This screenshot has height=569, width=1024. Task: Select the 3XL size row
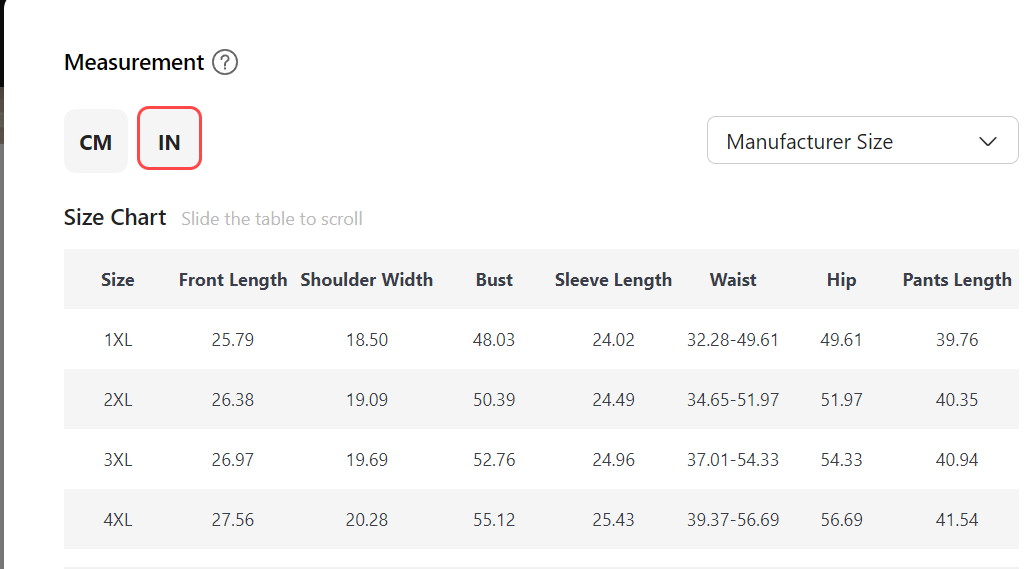pyautogui.click(x=541, y=459)
